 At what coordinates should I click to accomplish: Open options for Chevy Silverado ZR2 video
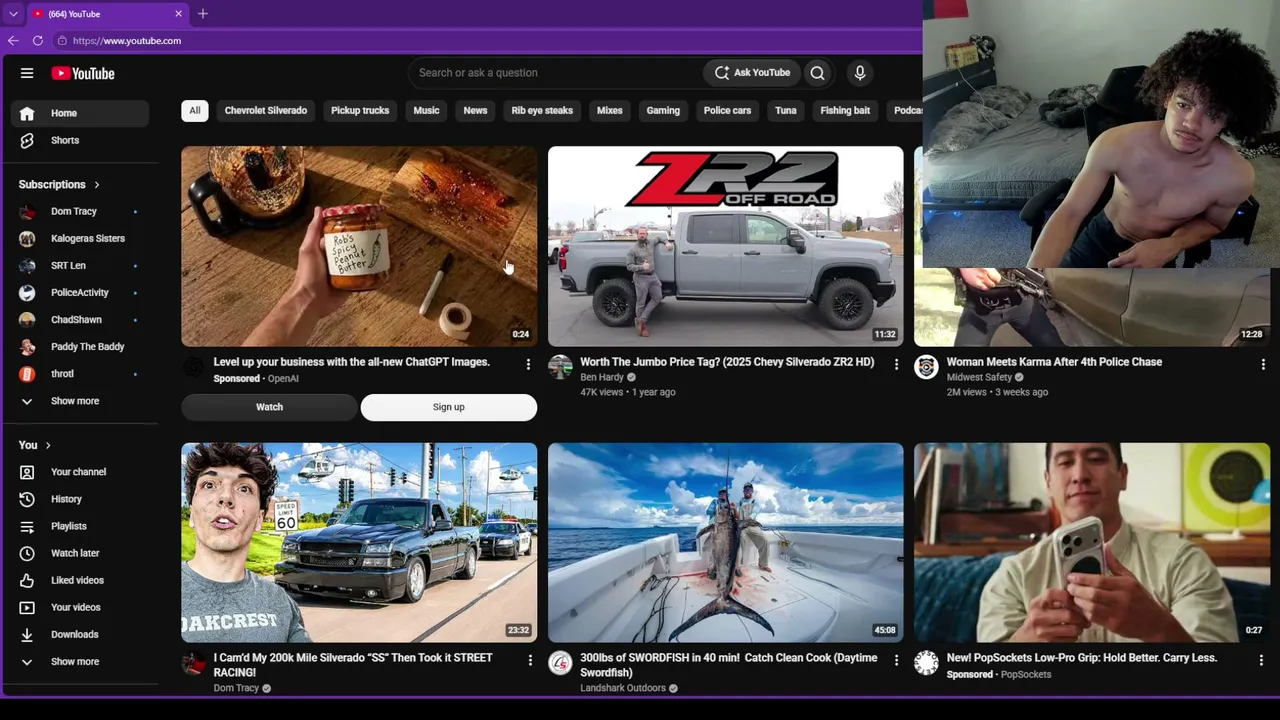pos(896,365)
